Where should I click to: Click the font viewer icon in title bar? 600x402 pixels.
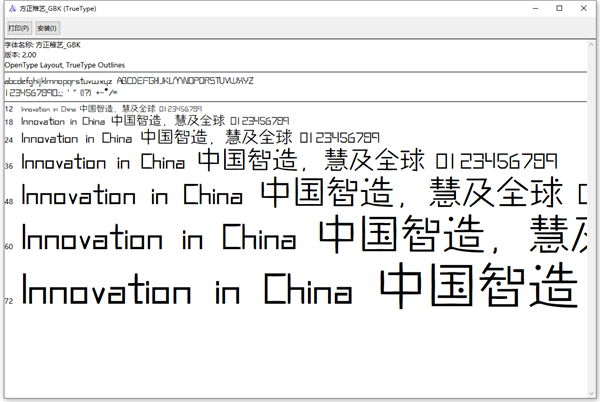12,8
